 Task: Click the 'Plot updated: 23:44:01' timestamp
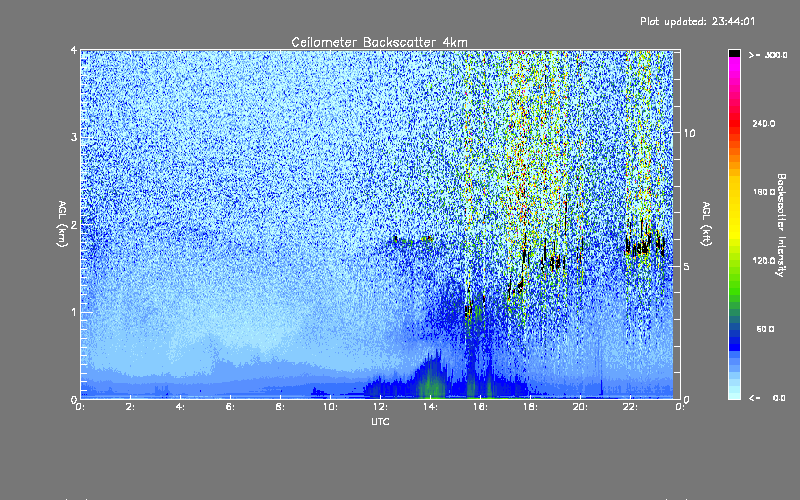[x=697, y=21]
